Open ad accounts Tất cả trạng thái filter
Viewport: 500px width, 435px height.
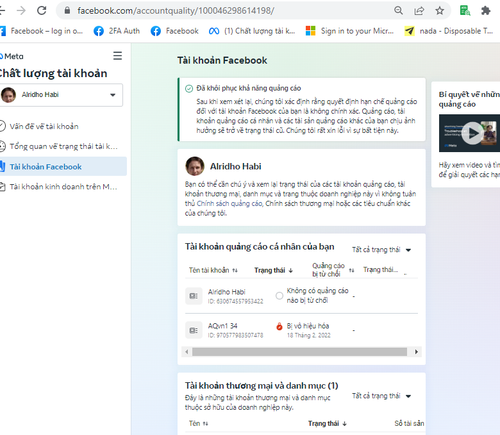tap(381, 250)
